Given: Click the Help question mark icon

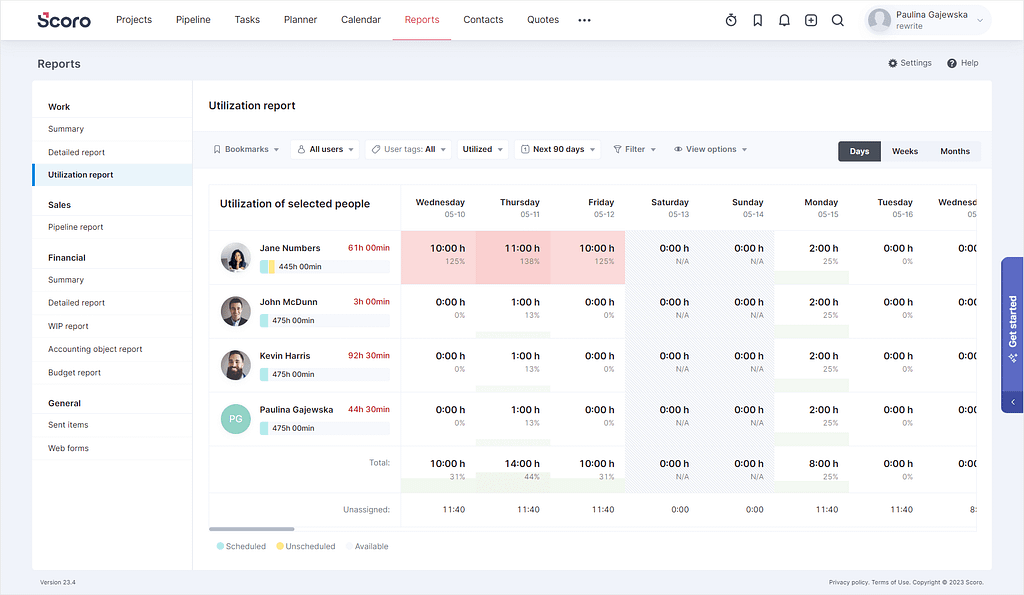Looking at the screenshot, I should pyautogui.click(x=952, y=63).
